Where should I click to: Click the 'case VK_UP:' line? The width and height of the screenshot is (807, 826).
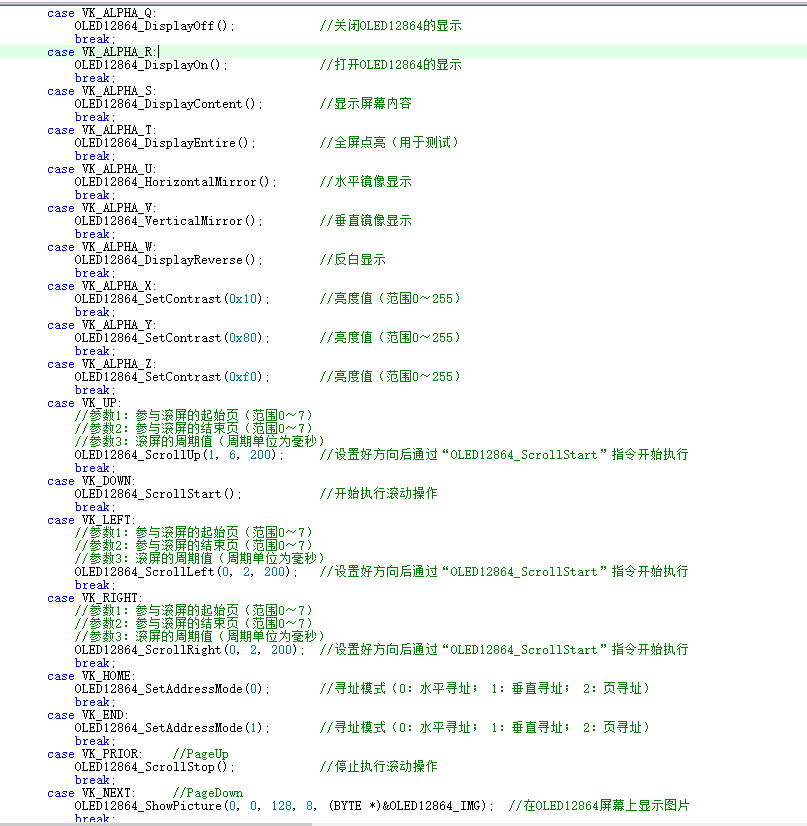point(84,403)
